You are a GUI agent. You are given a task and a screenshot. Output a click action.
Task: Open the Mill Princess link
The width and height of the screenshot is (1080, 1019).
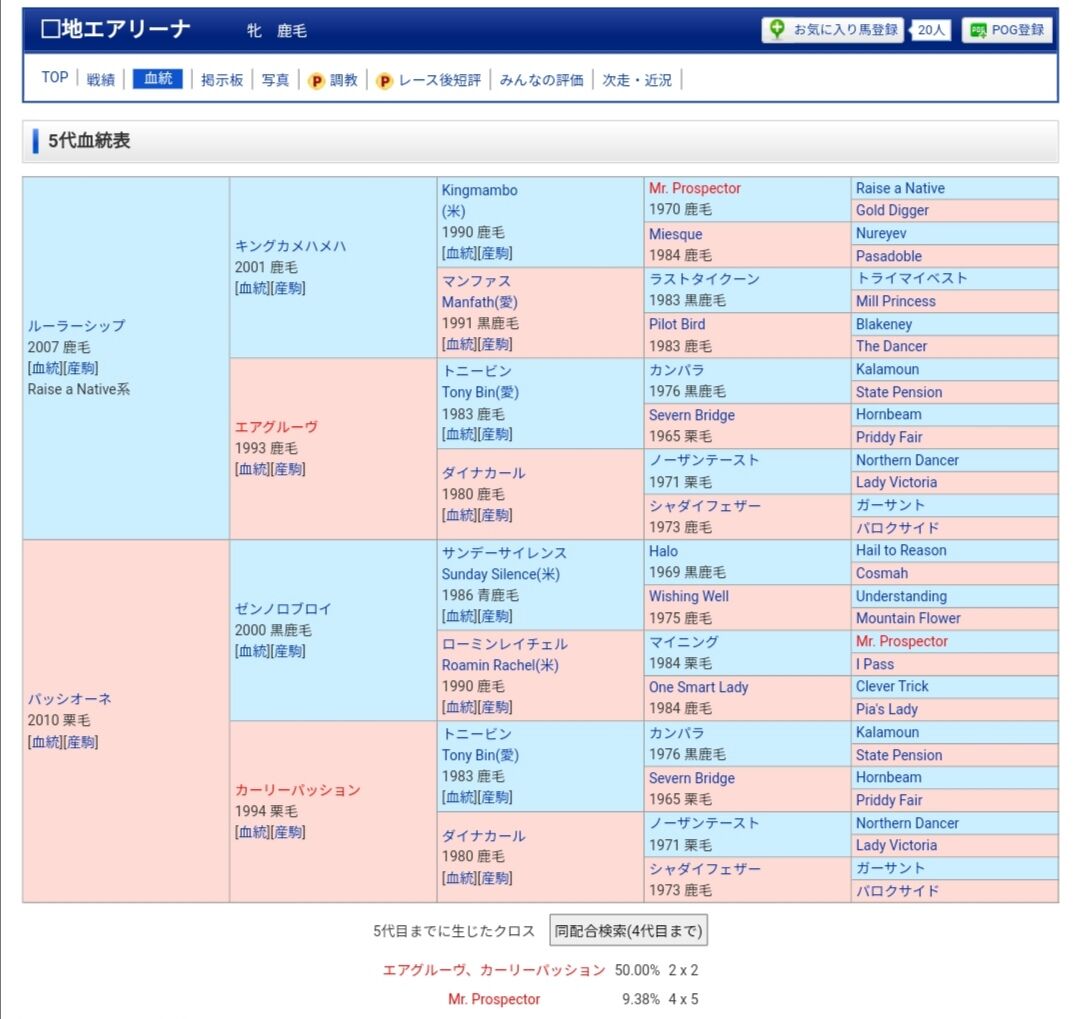[895, 301]
